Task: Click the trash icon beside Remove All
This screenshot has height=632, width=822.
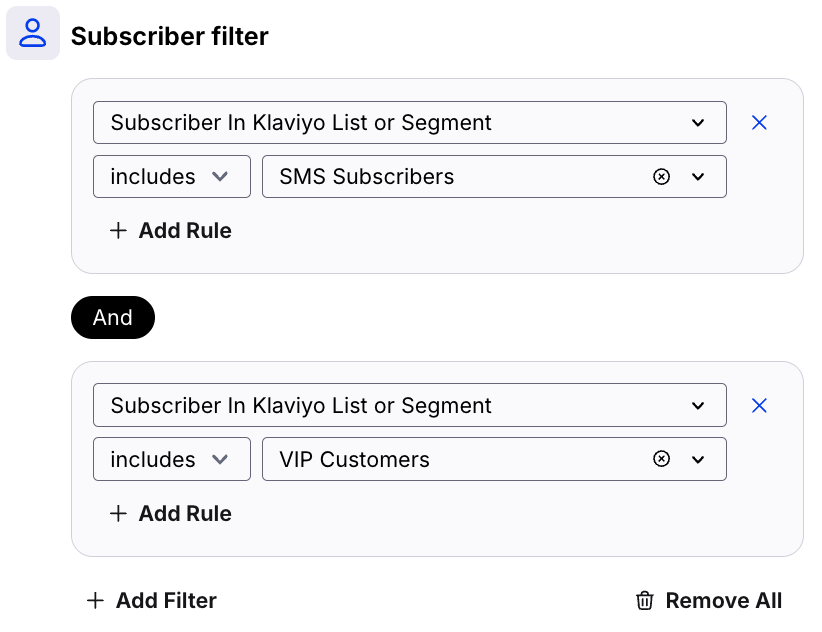Action: [x=645, y=600]
